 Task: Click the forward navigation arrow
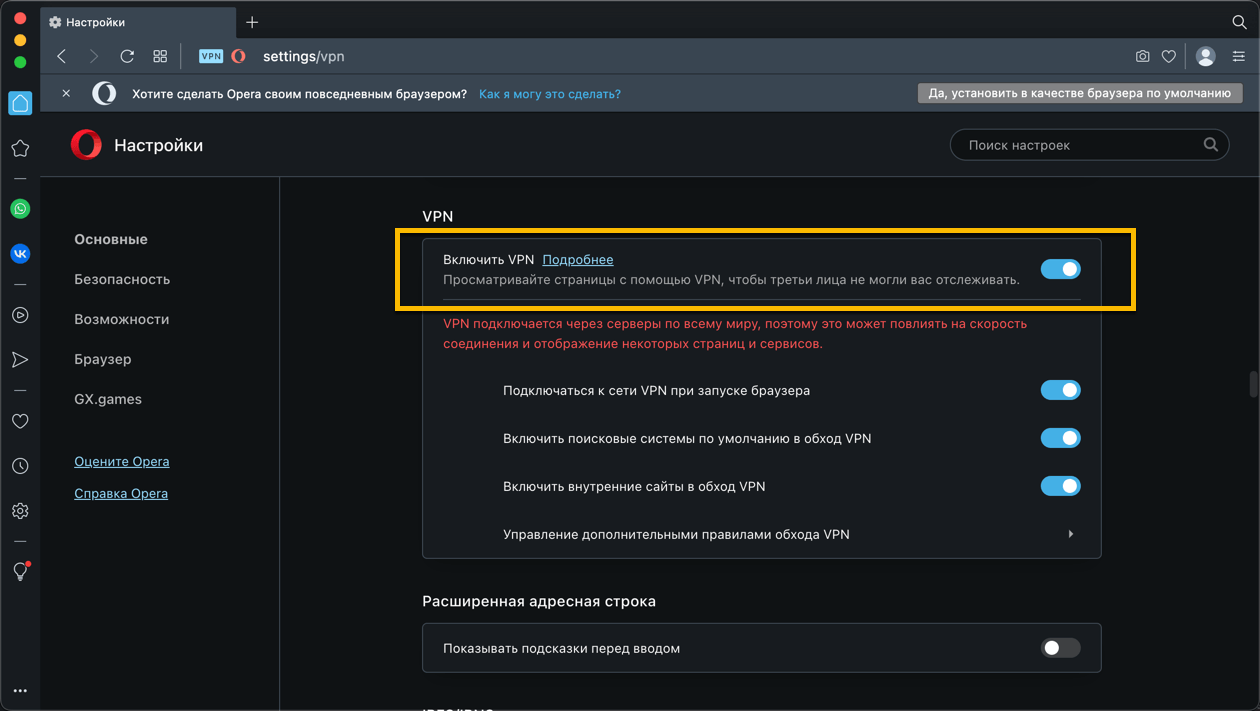click(x=94, y=56)
